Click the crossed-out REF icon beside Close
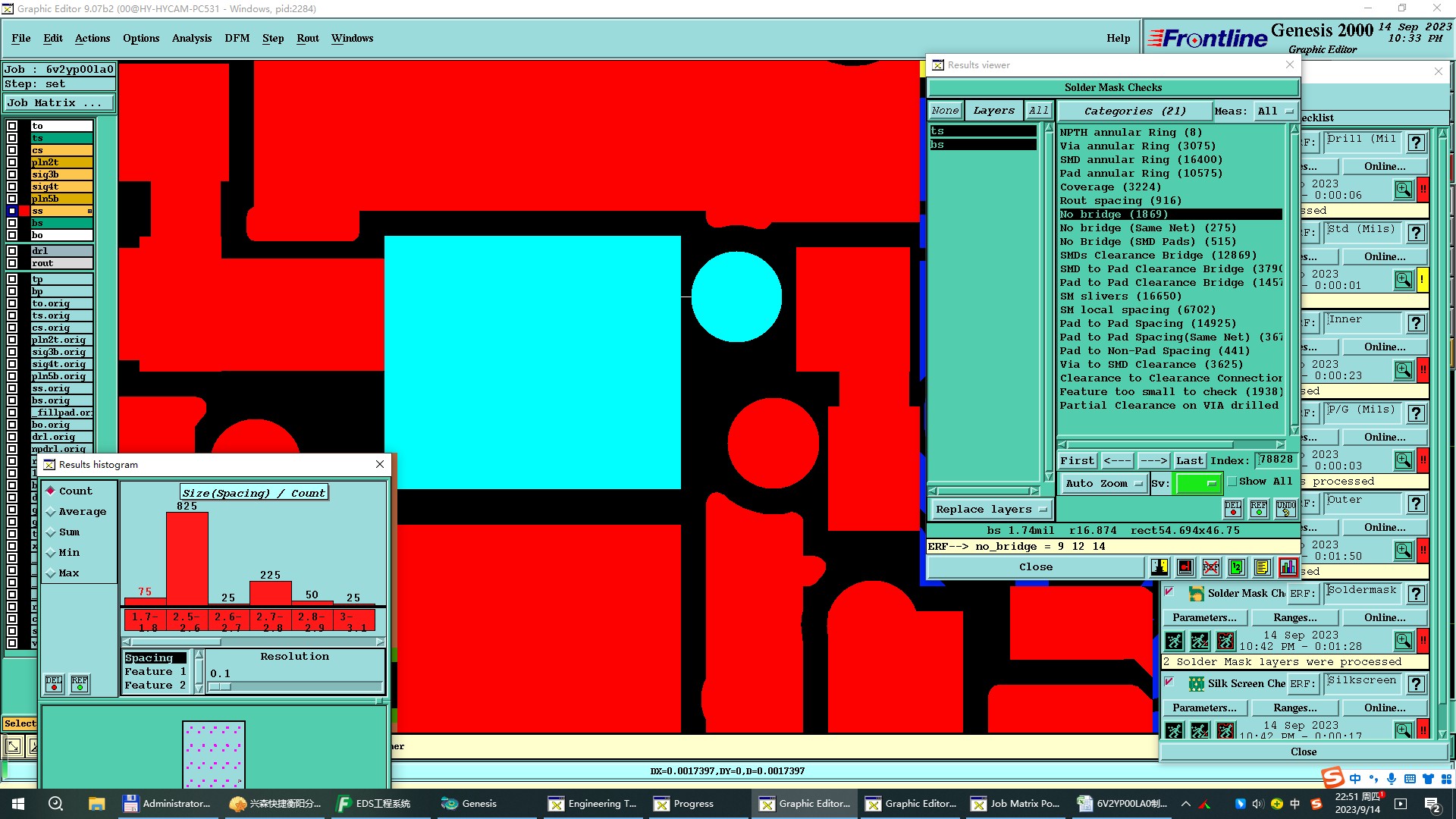 [1211, 567]
